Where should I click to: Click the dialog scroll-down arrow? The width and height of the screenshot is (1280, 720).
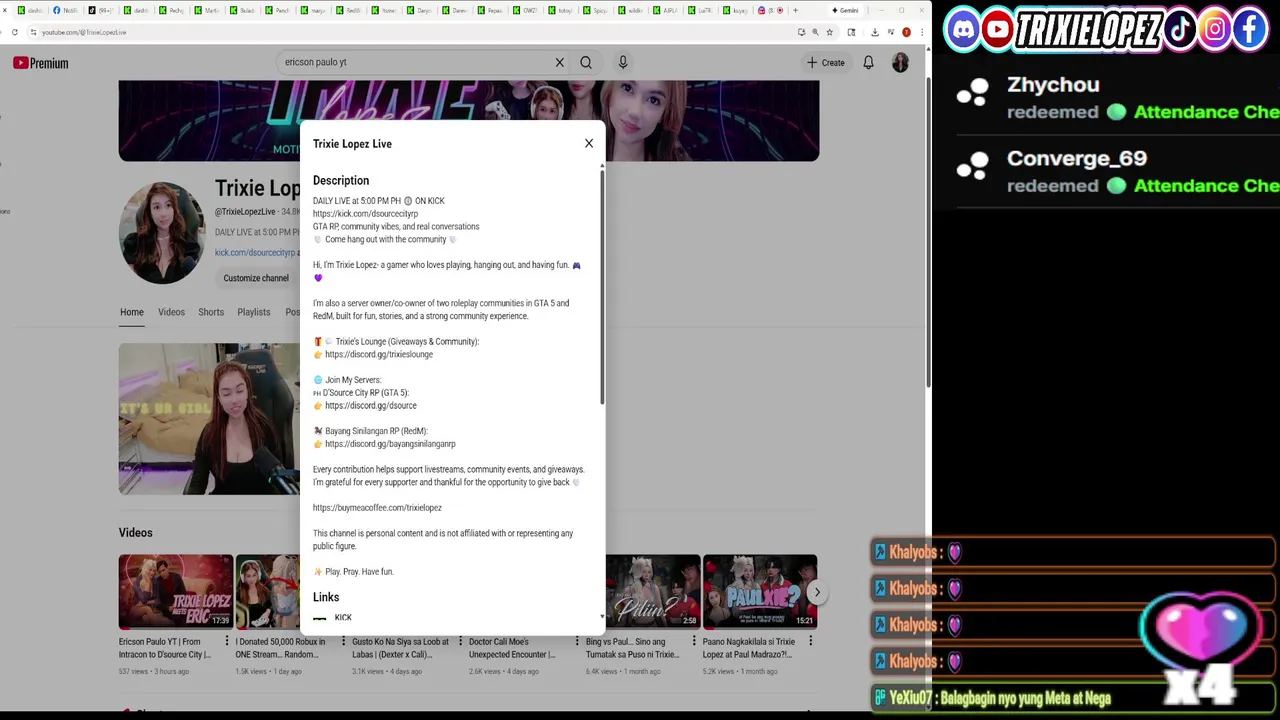click(602, 617)
